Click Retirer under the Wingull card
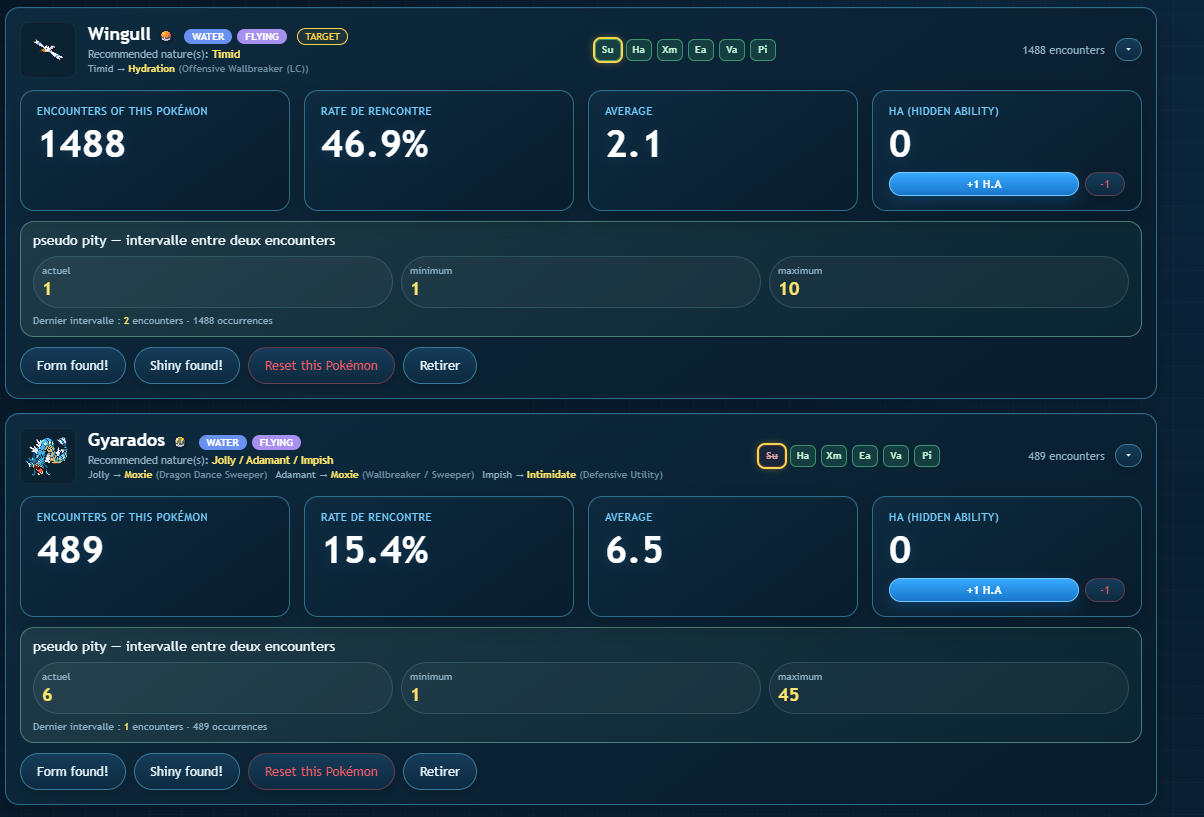 tap(440, 365)
